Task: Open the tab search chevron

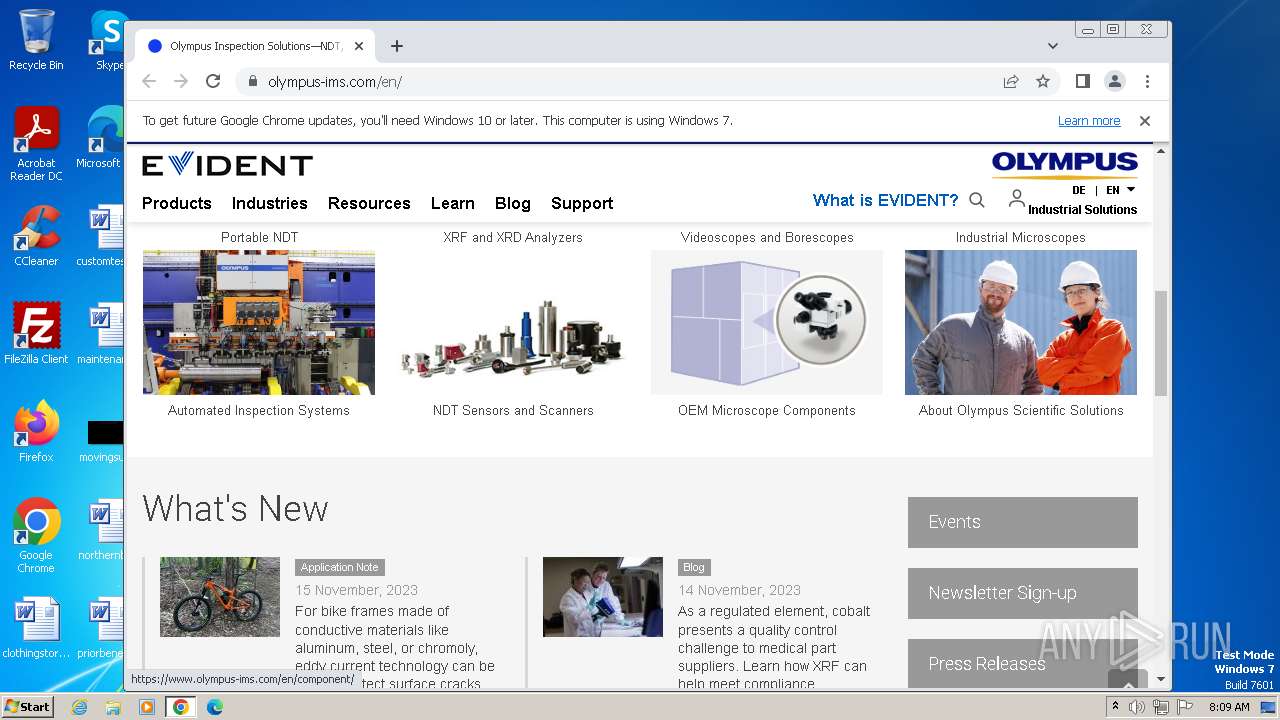Action: click(1053, 46)
